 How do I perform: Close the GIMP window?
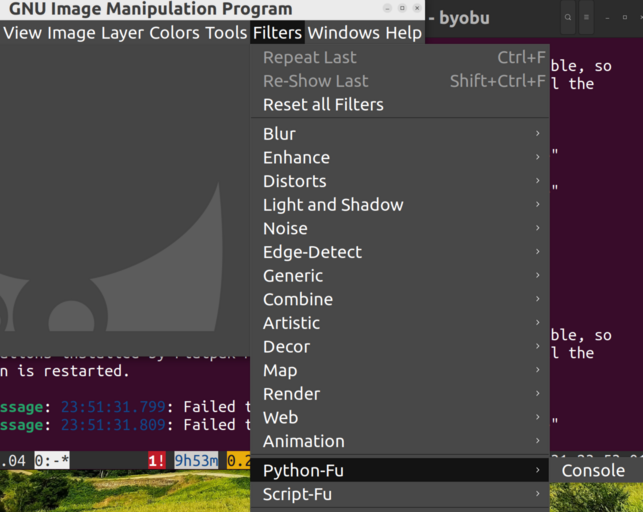pyautogui.click(x=417, y=8)
